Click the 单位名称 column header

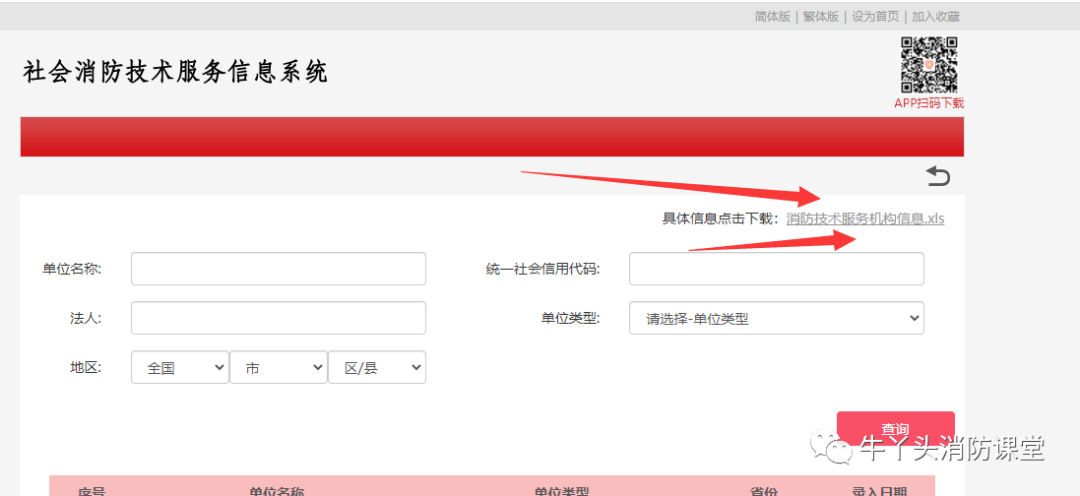276,490
